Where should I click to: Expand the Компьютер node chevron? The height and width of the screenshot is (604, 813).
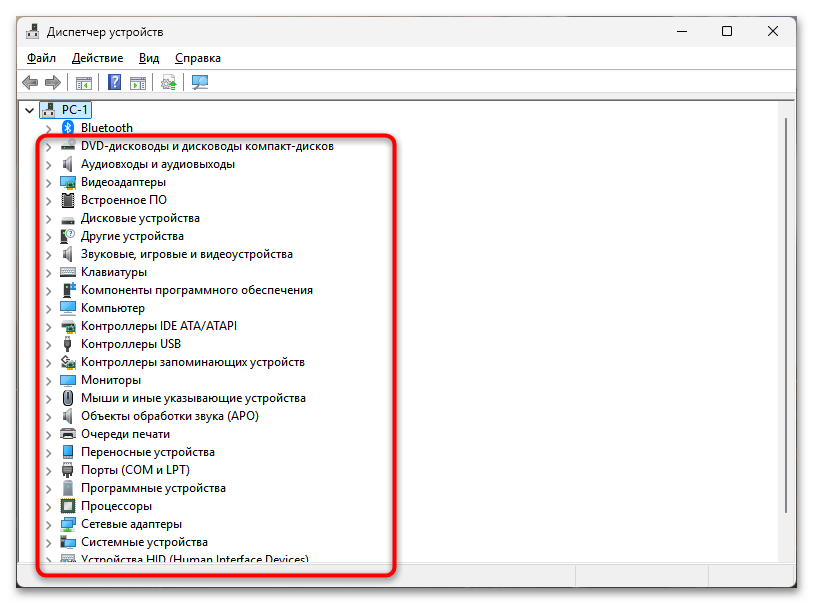[48, 308]
